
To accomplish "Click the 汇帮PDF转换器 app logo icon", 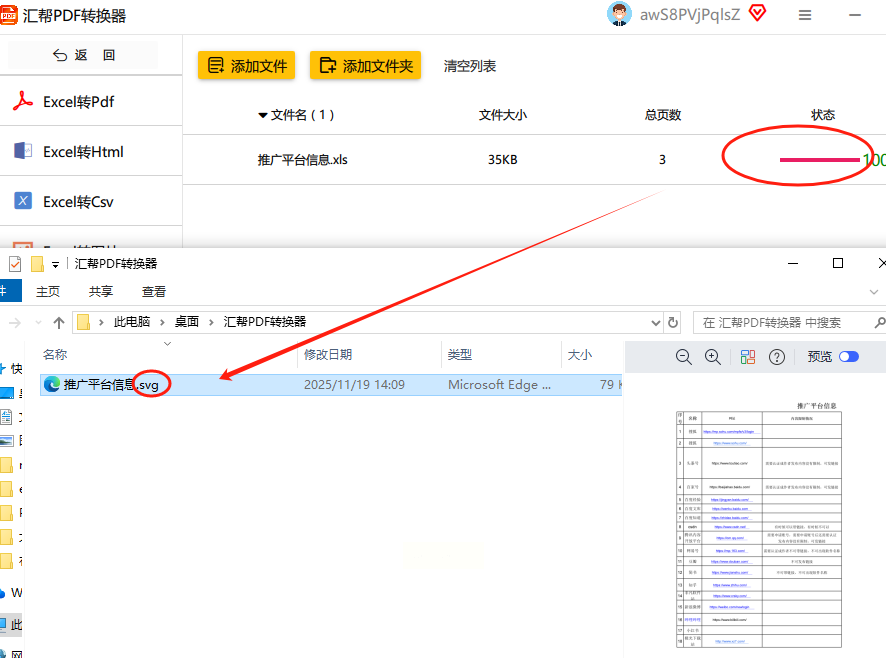I will pyautogui.click(x=8, y=15).
